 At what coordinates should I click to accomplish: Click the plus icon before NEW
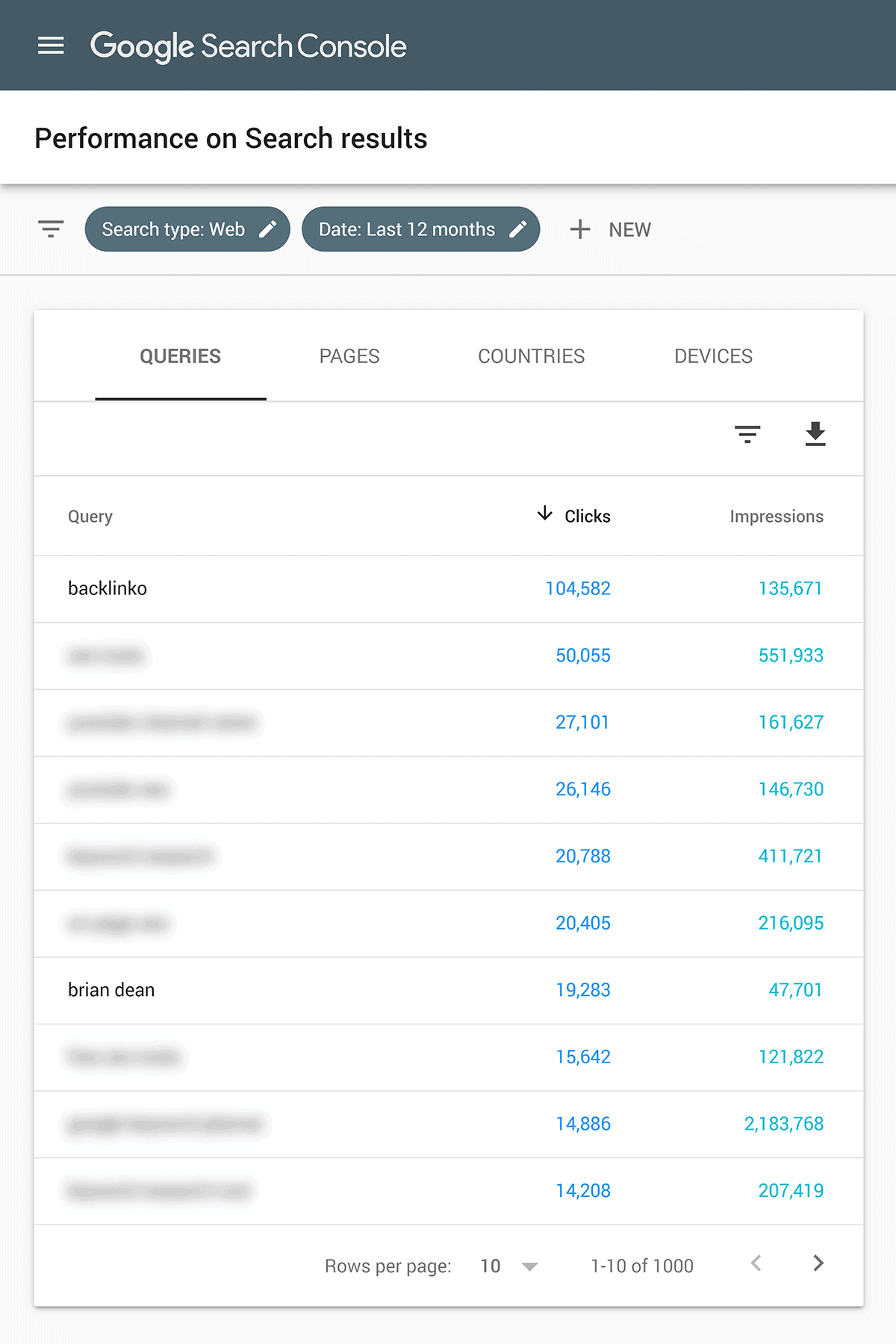[580, 229]
